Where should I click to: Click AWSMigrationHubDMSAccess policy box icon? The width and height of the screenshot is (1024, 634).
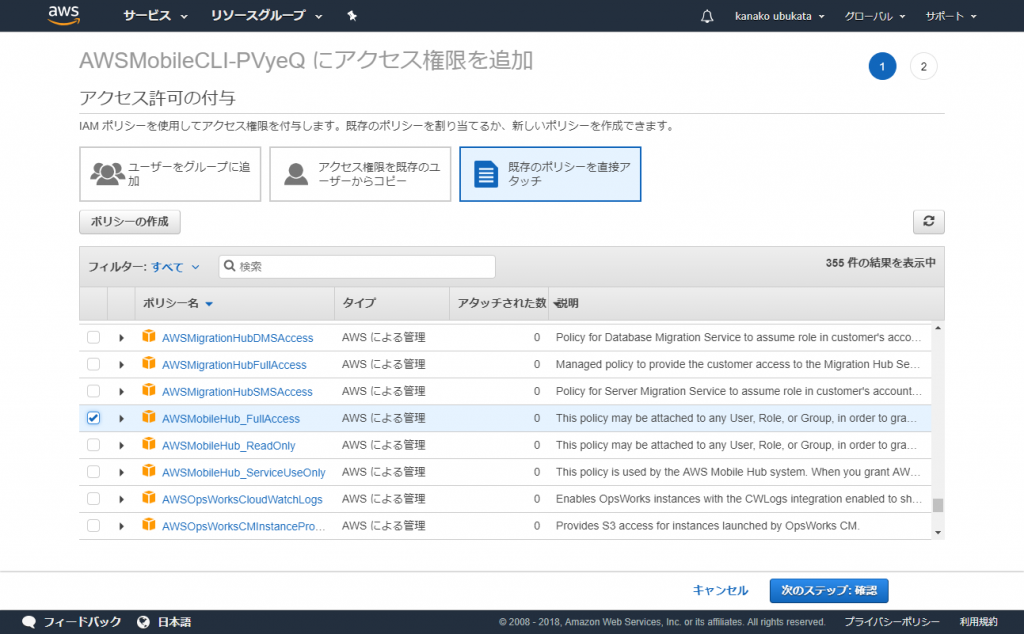point(149,336)
